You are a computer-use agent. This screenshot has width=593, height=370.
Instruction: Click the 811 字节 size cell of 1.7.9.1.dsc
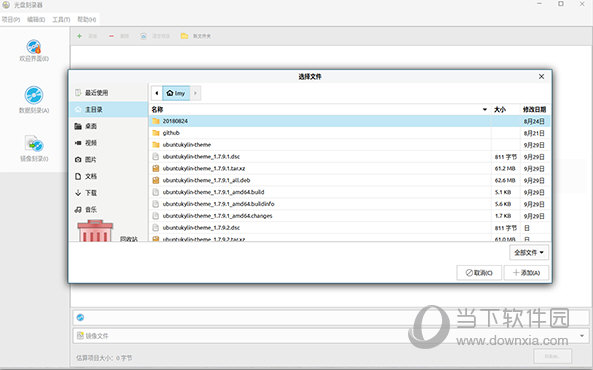tap(506, 157)
